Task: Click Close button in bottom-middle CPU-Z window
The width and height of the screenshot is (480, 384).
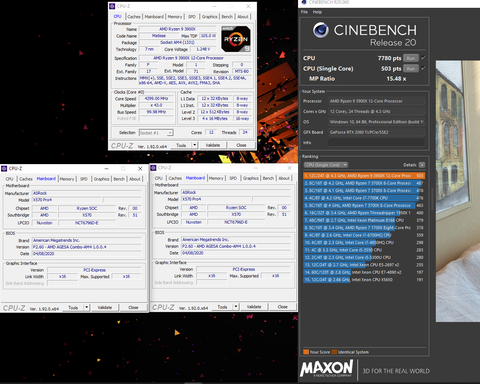Action: tap(283, 307)
